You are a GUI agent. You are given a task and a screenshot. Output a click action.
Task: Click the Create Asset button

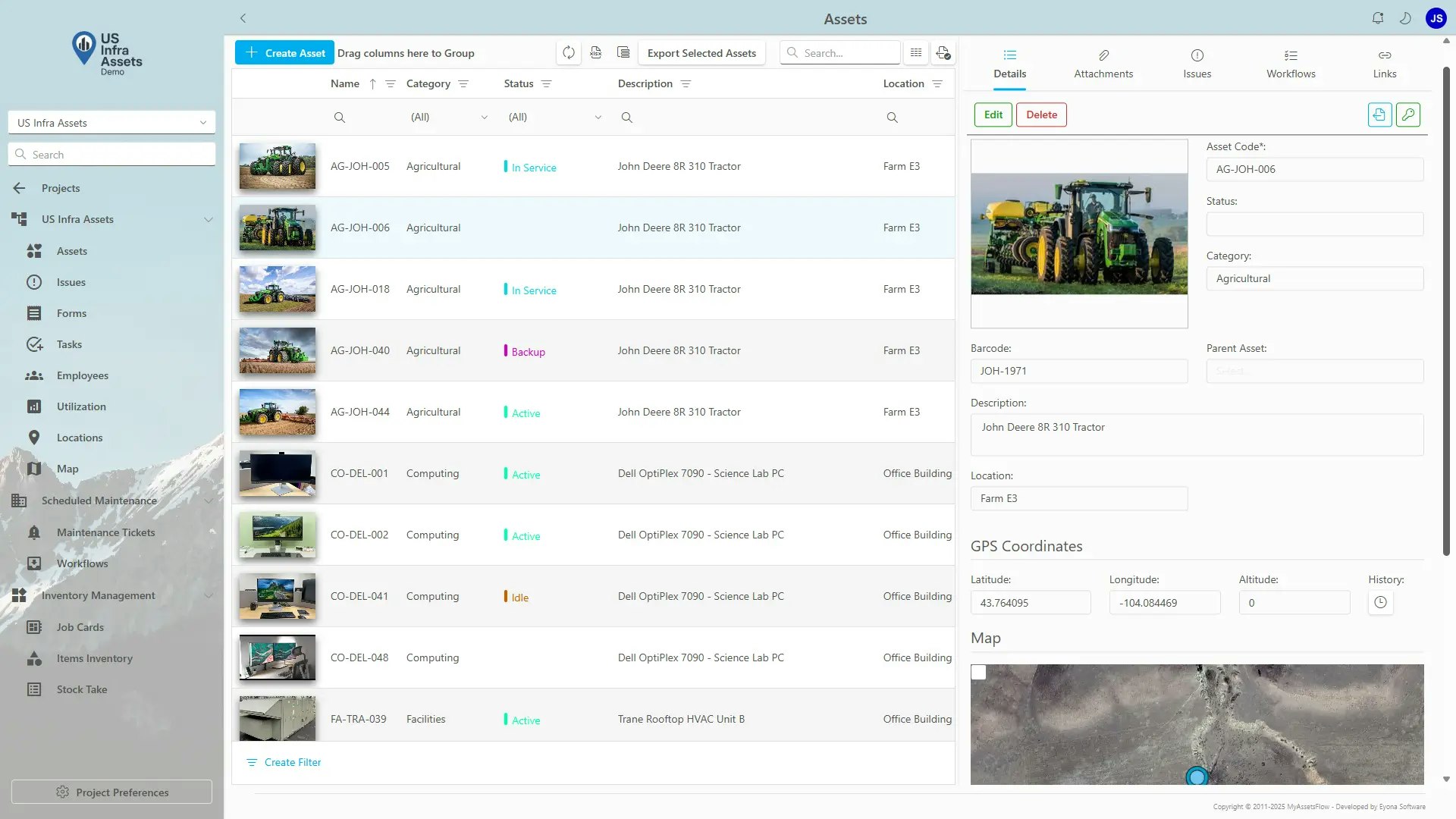[x=284, y=53]
